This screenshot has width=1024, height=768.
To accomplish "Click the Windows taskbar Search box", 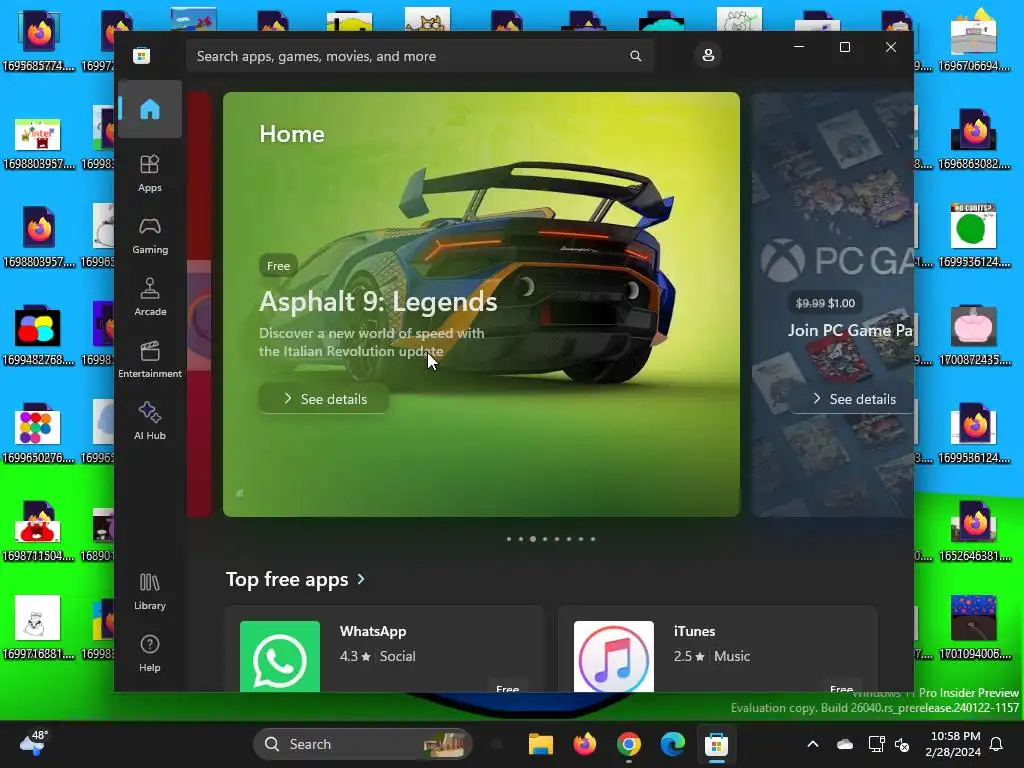I will 362,744.
